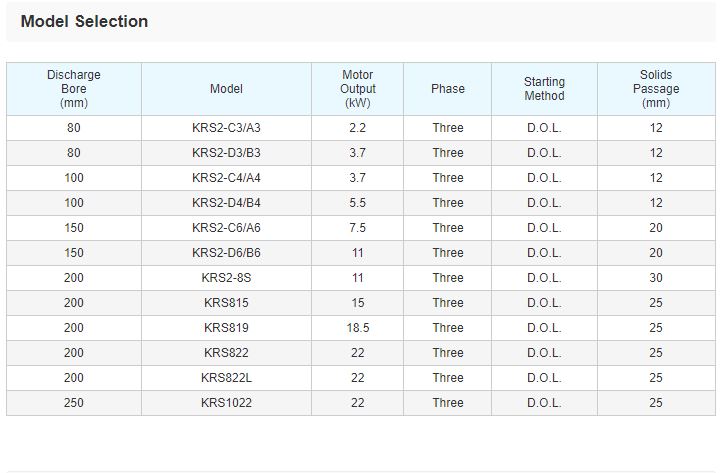
Task: Click the Solids Passage column header
Action: [656, 89]
